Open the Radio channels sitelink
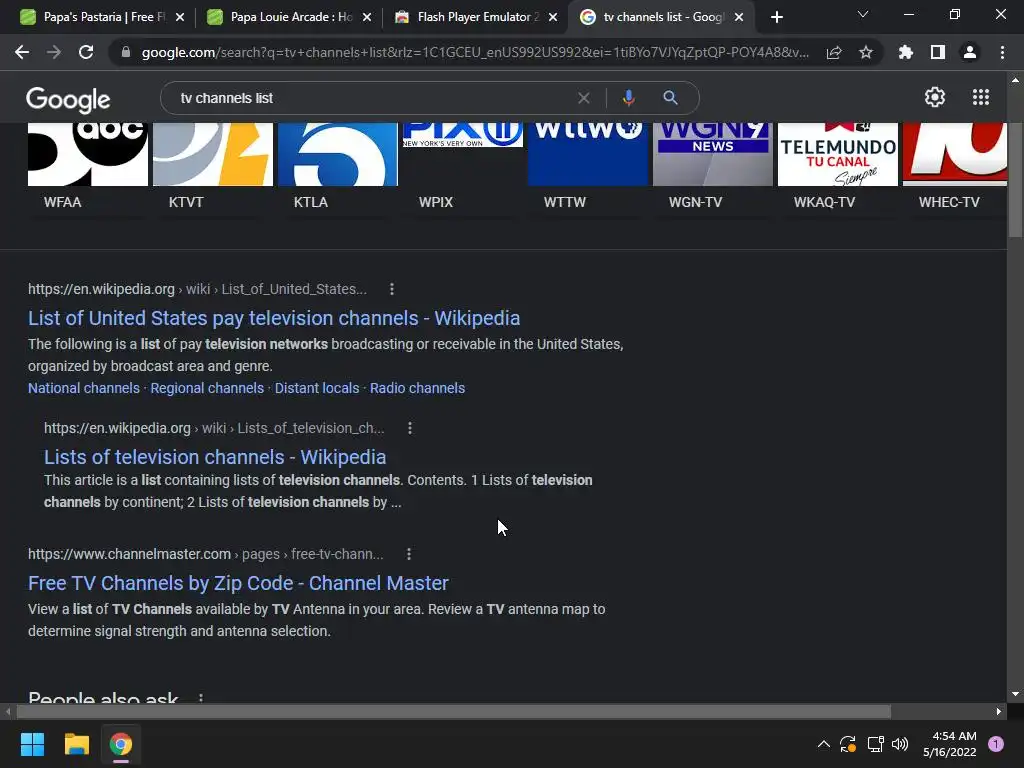 417,388
